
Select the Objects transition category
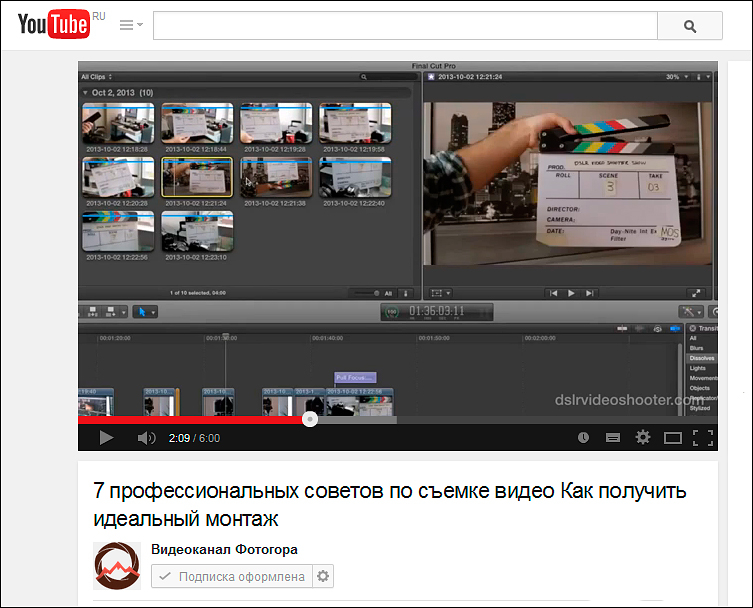pyautogui.click(x=699, y=388)
